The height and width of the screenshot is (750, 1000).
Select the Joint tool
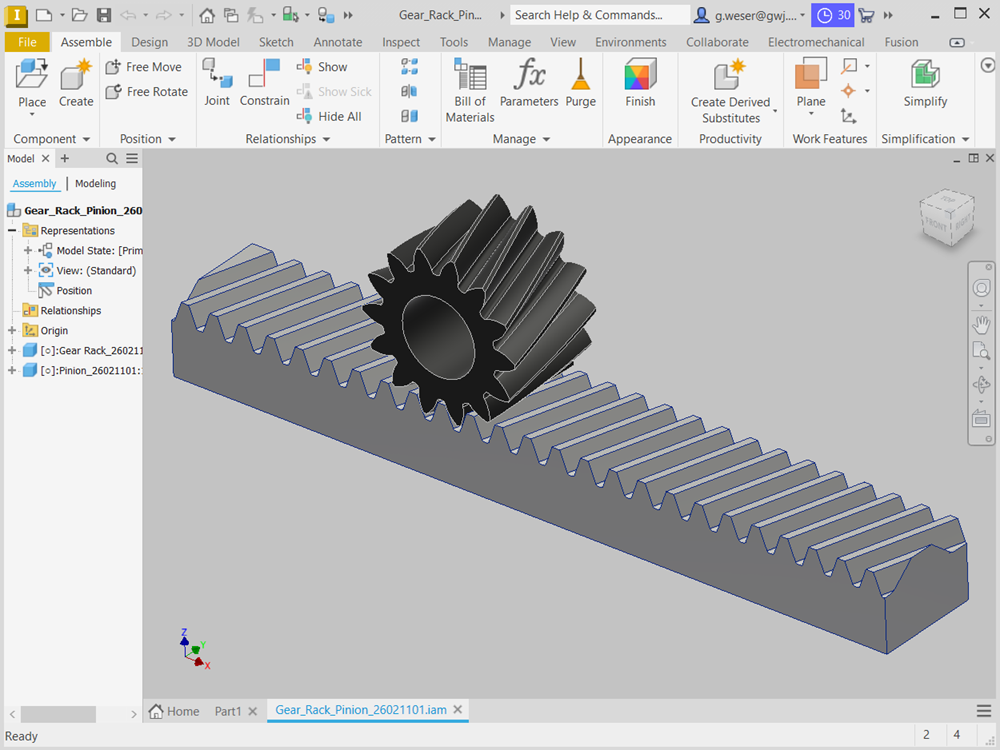216,76
